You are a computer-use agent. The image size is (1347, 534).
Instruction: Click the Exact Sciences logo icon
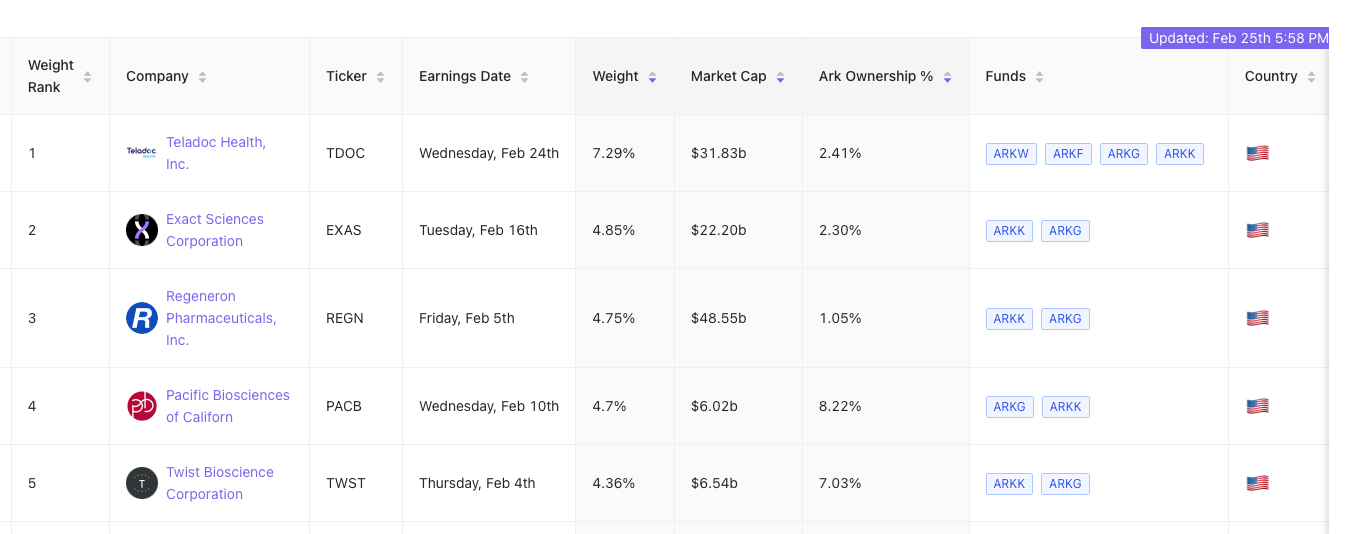click(142, 230)
